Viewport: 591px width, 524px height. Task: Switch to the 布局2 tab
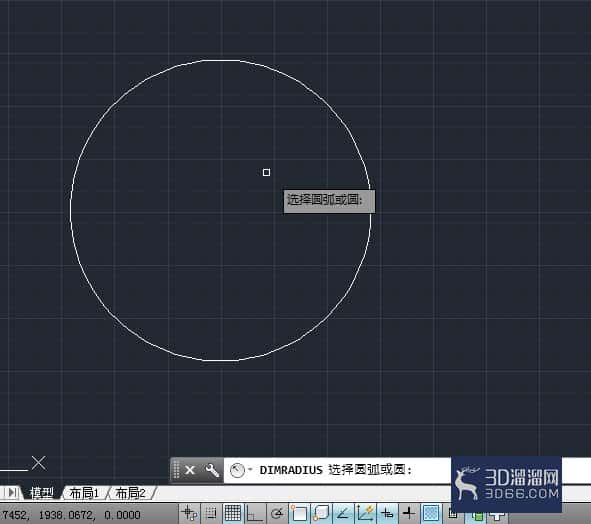tap(130, 493)
